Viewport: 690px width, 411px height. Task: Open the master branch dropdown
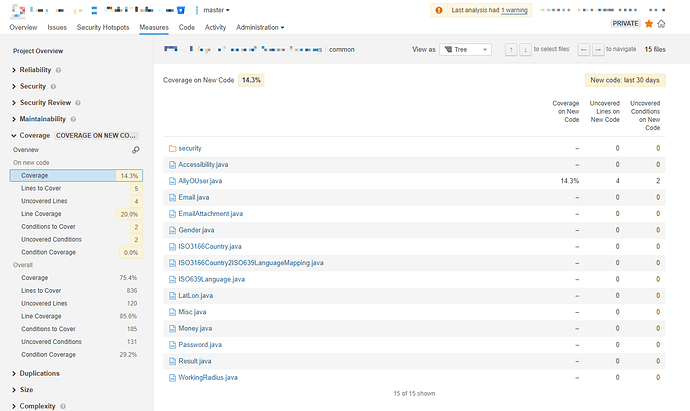tap(215, 10)
